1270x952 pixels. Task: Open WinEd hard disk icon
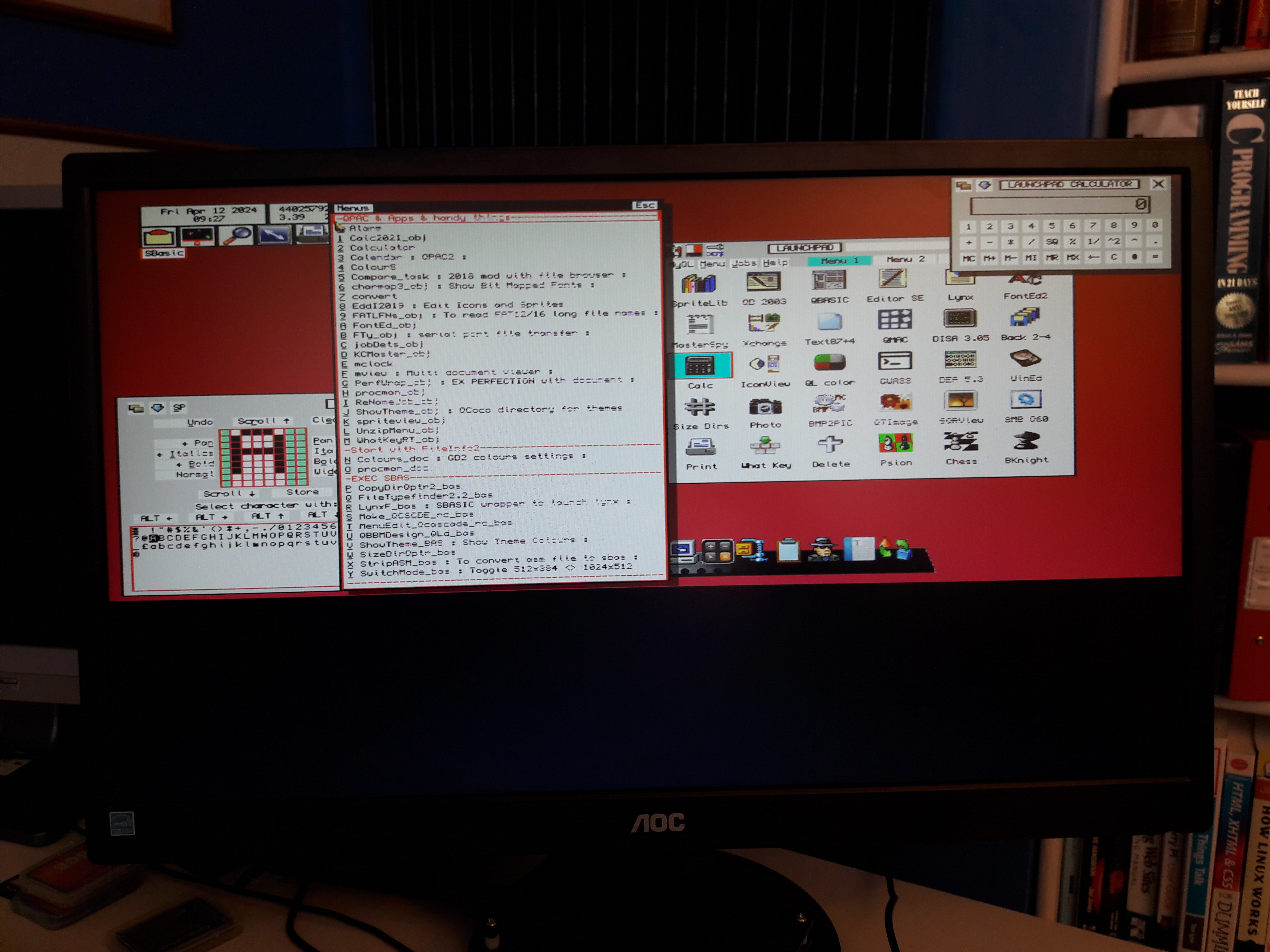[1025, 359]
